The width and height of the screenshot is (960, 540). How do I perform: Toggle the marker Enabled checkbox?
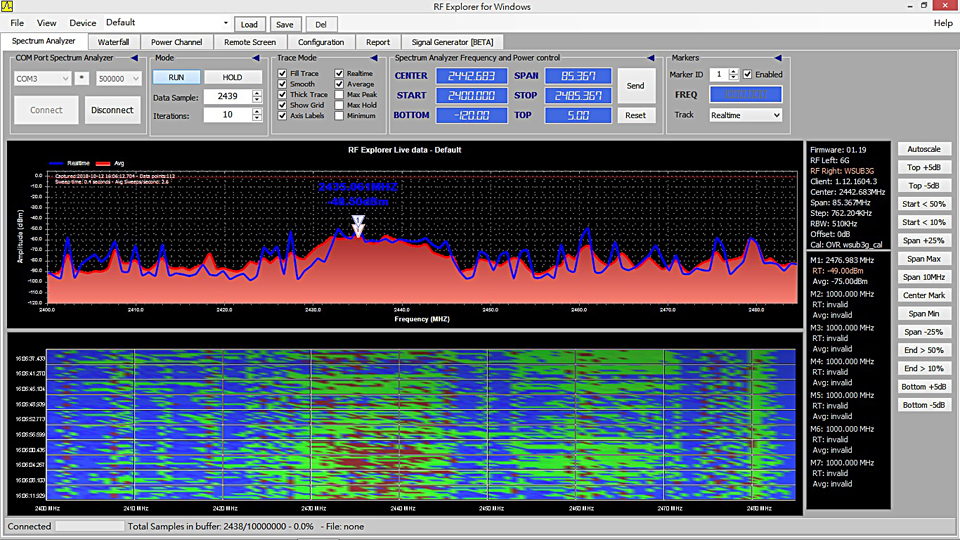(x=748, y=74)
